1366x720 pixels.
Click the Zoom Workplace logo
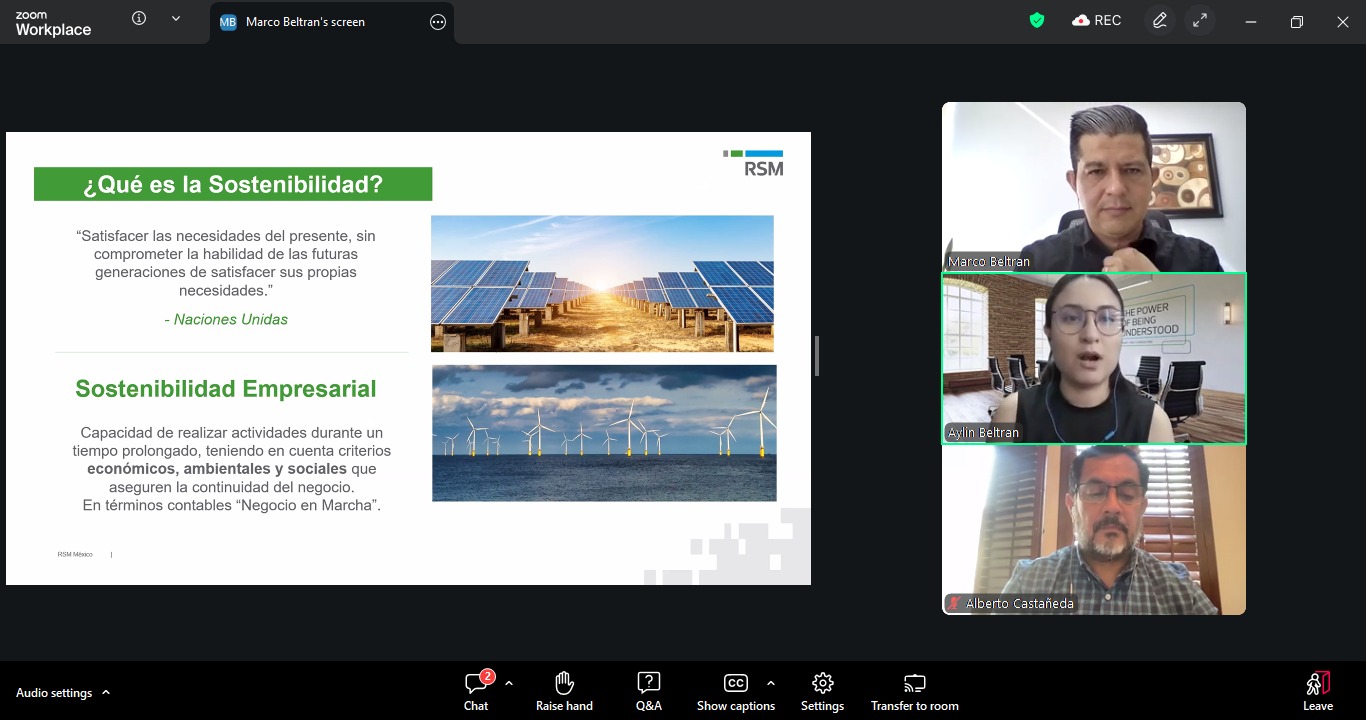pos(53,24)
